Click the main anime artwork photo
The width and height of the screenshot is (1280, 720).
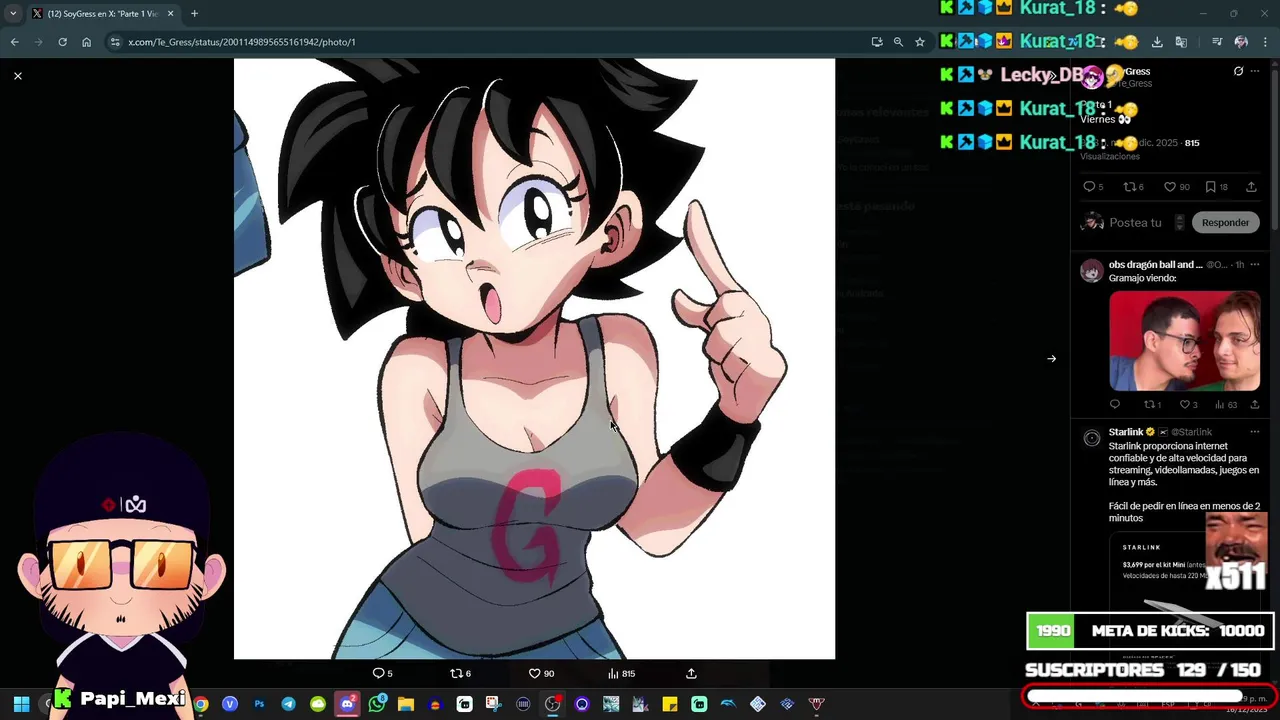coord(534,359)
